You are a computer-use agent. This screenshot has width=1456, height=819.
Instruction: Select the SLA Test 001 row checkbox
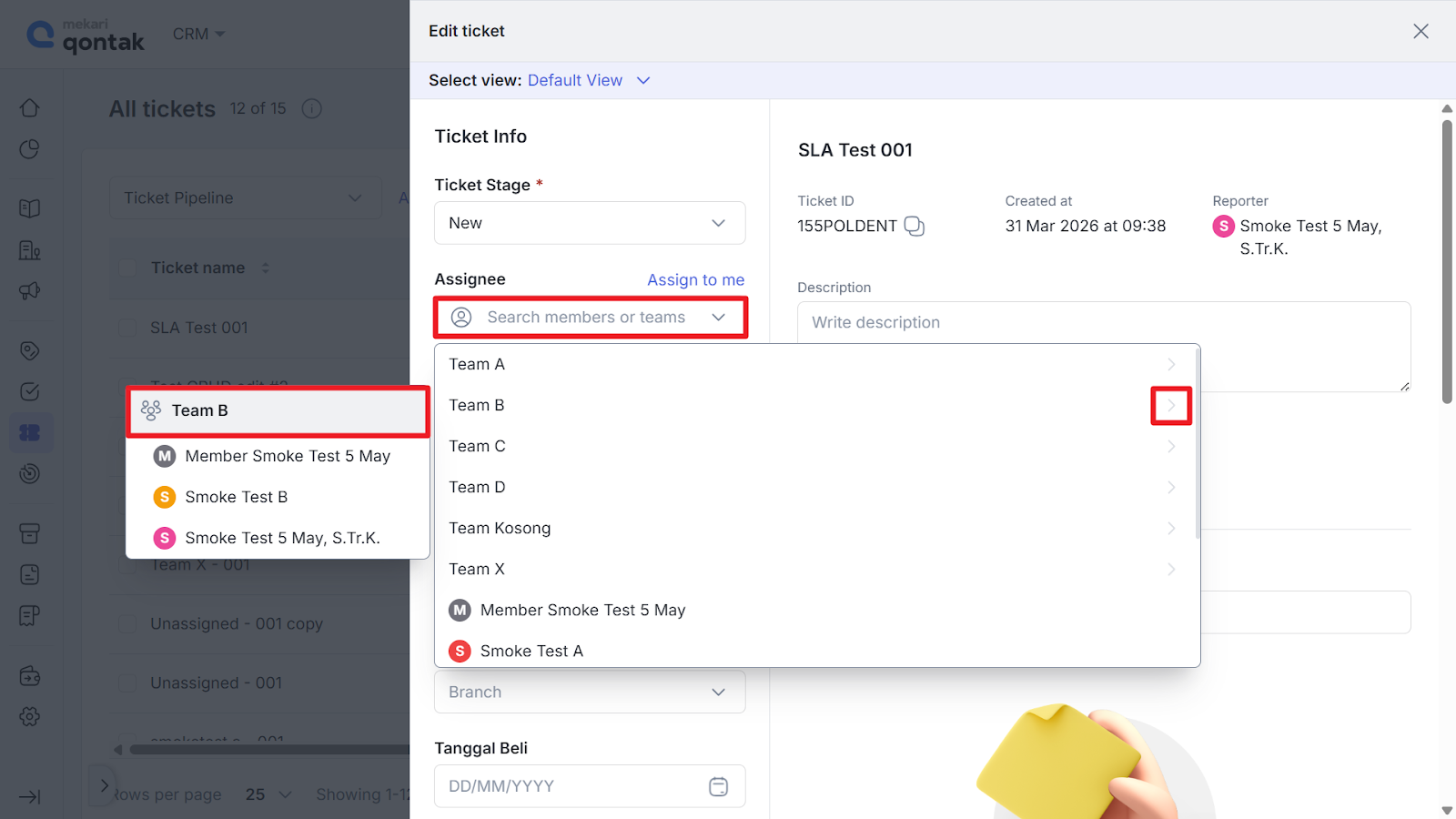click(128, 328)
